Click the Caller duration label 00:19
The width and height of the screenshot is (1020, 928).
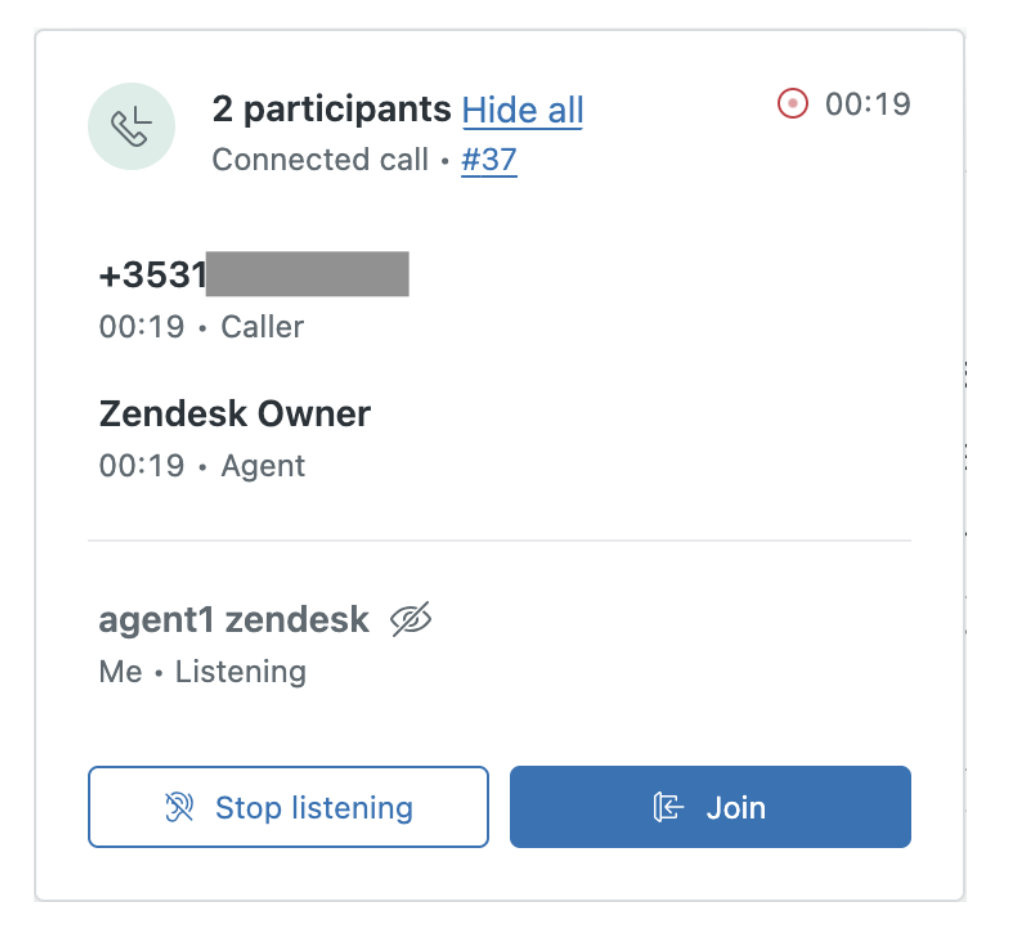tap(142, 326)
